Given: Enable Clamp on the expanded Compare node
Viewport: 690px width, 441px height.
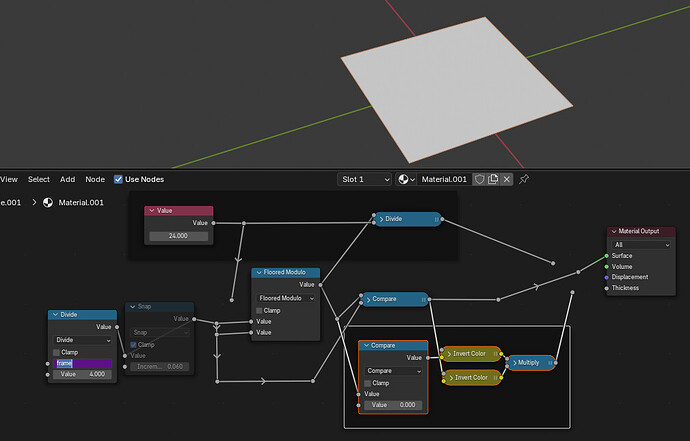Looking at the screenshot, I should click(x=368, y=383).
